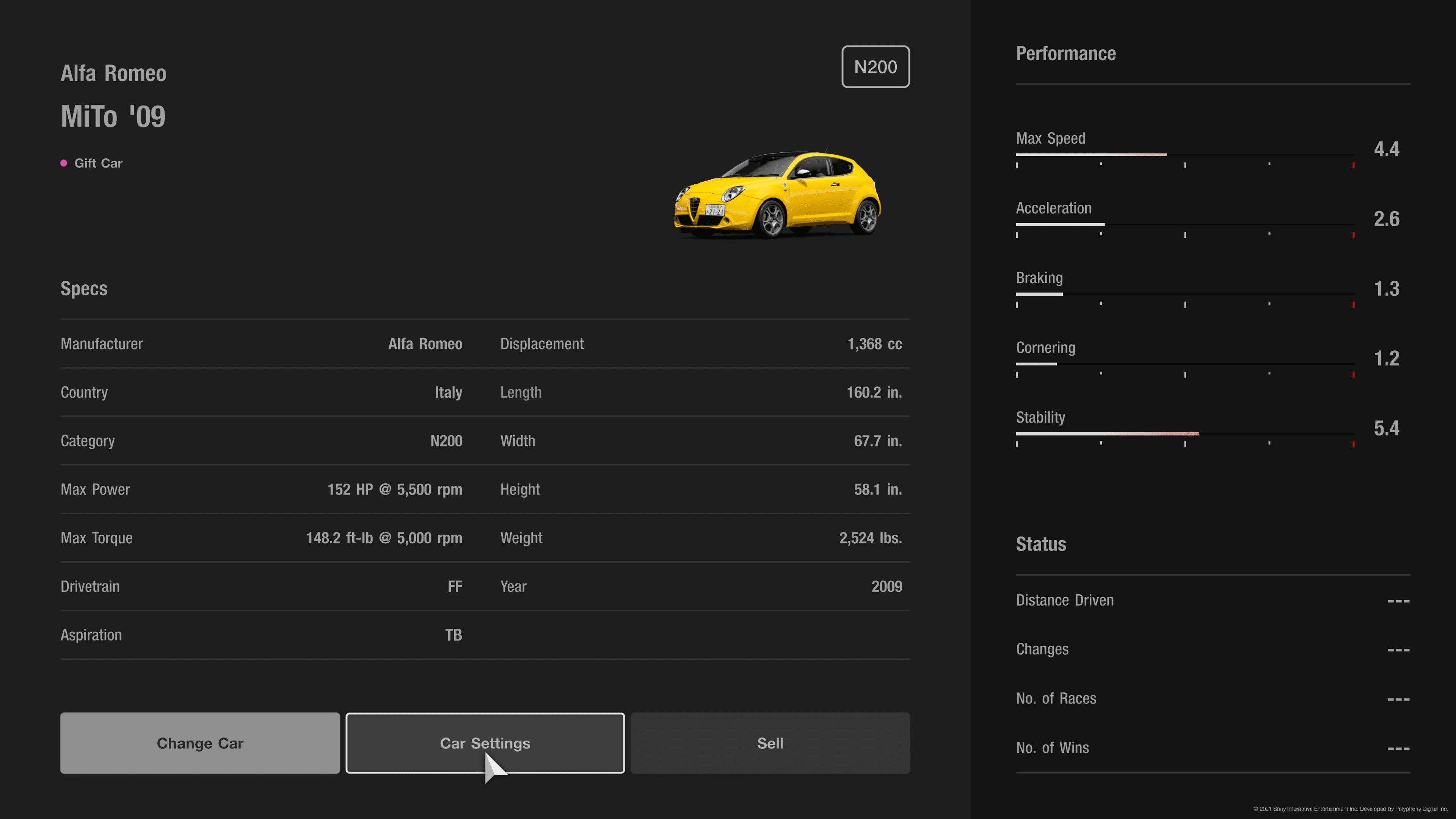This screenshot has width=1456, height=819.
Task: Click the Displacement value 1,368 cc
Action: pos(874,344)
